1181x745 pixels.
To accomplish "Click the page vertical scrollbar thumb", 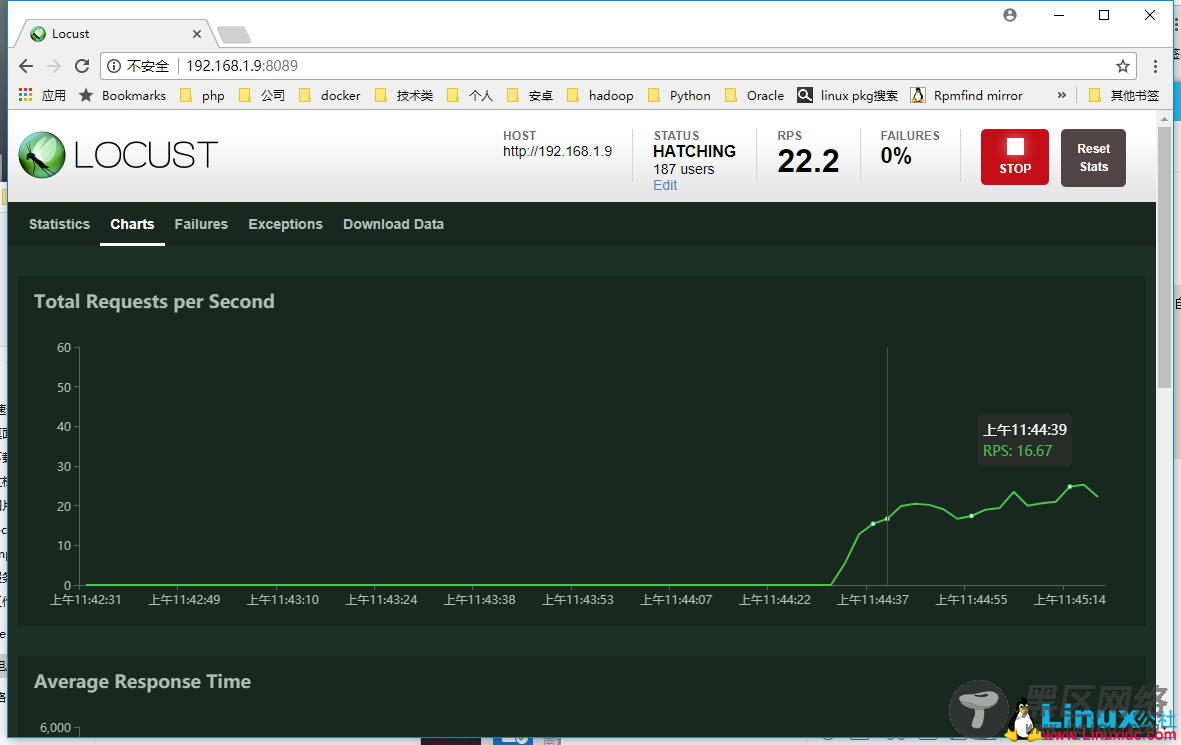I will pos(1164,256).
